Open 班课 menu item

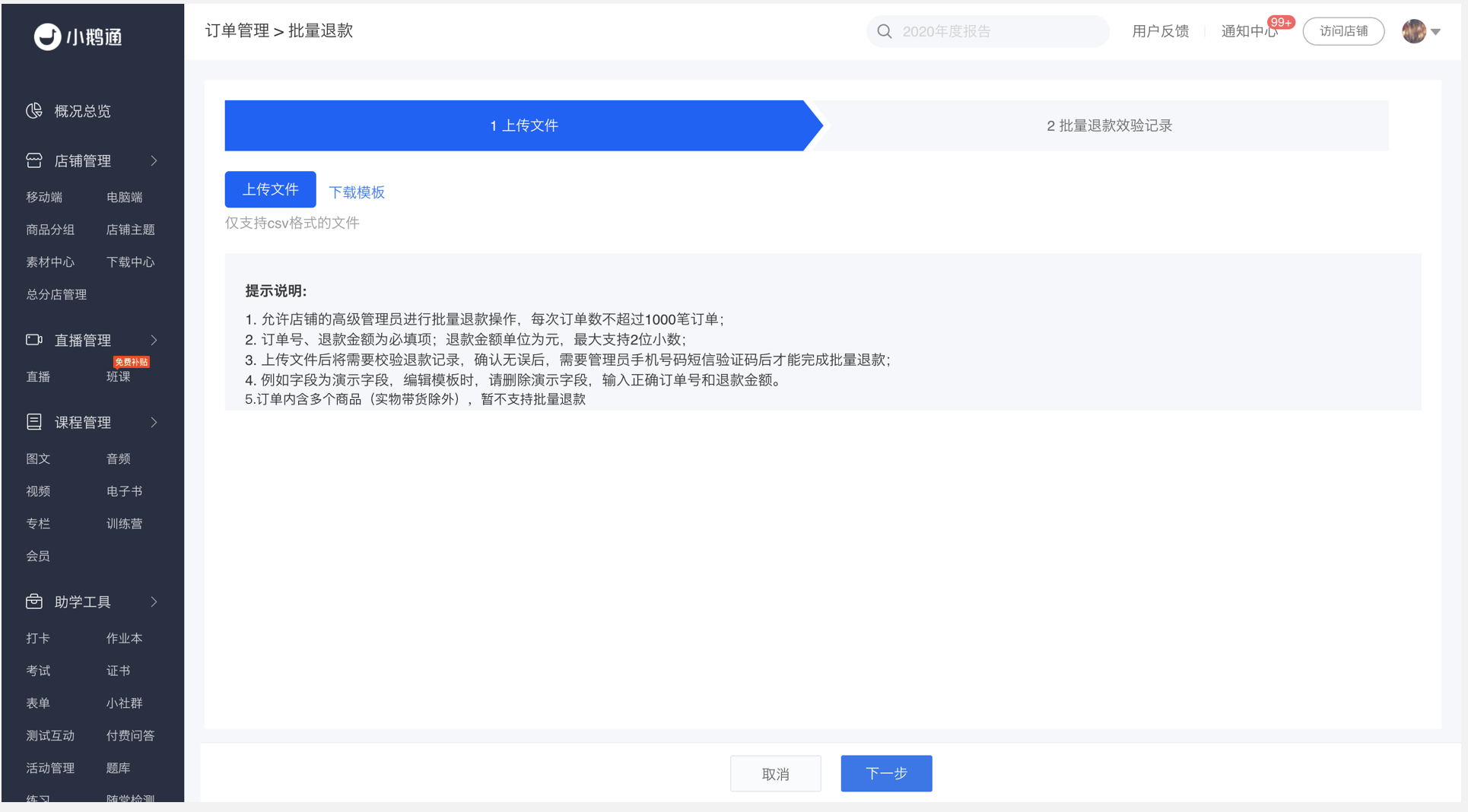[119, 377]
